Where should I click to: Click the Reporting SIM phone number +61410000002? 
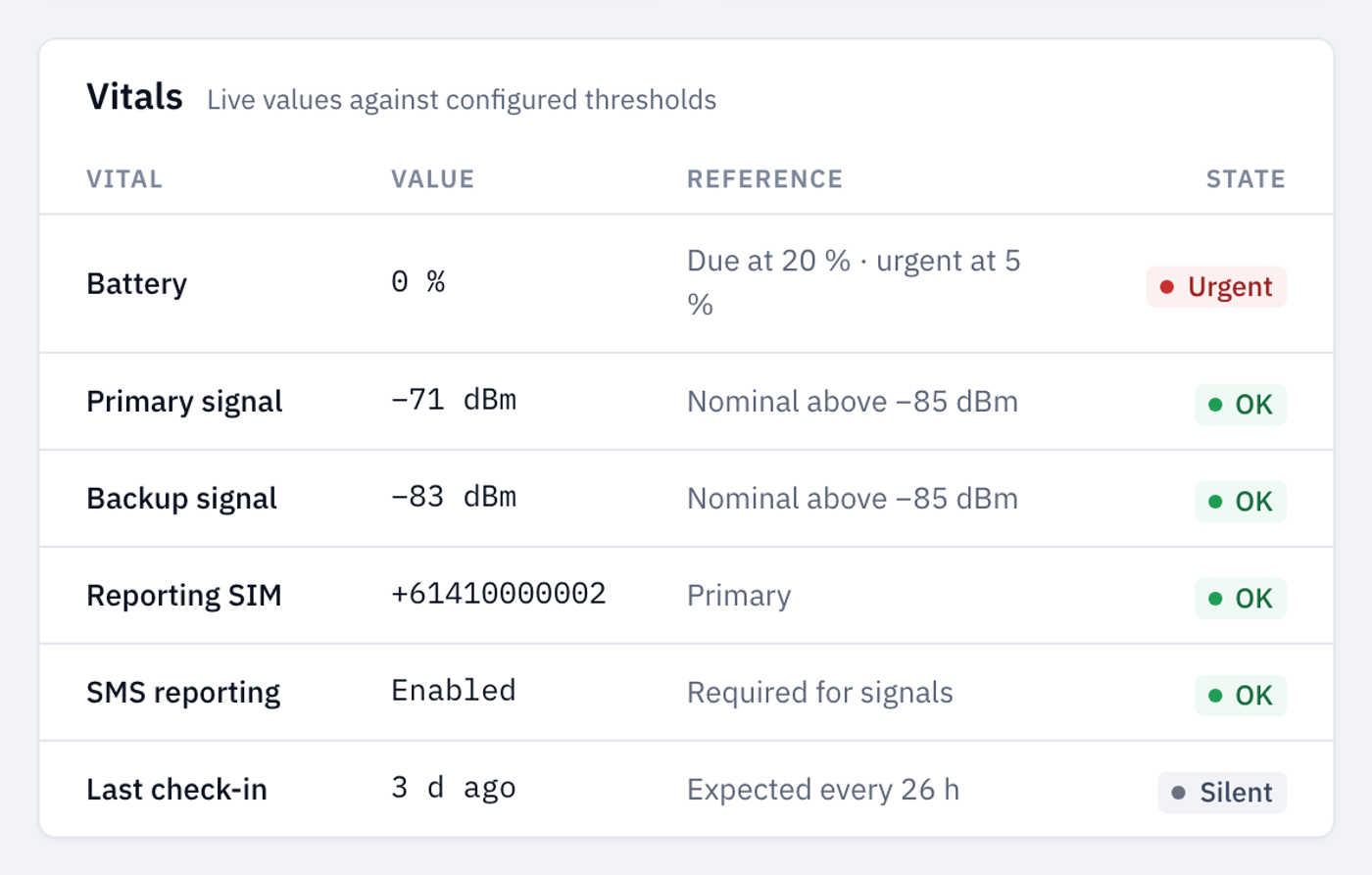[499, 594]
